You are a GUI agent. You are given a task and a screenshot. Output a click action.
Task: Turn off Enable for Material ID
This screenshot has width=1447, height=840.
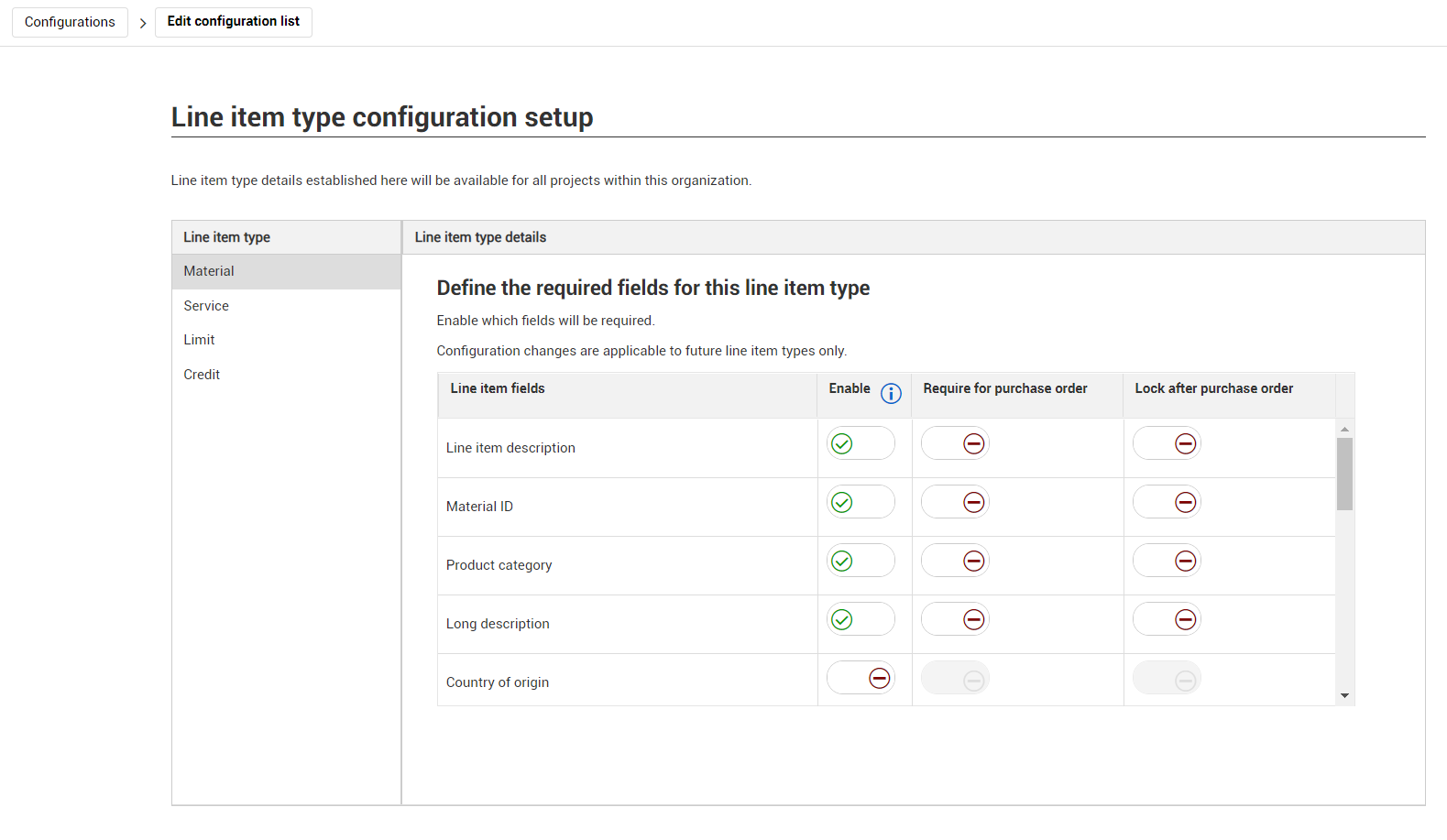(x=861, y=502)
